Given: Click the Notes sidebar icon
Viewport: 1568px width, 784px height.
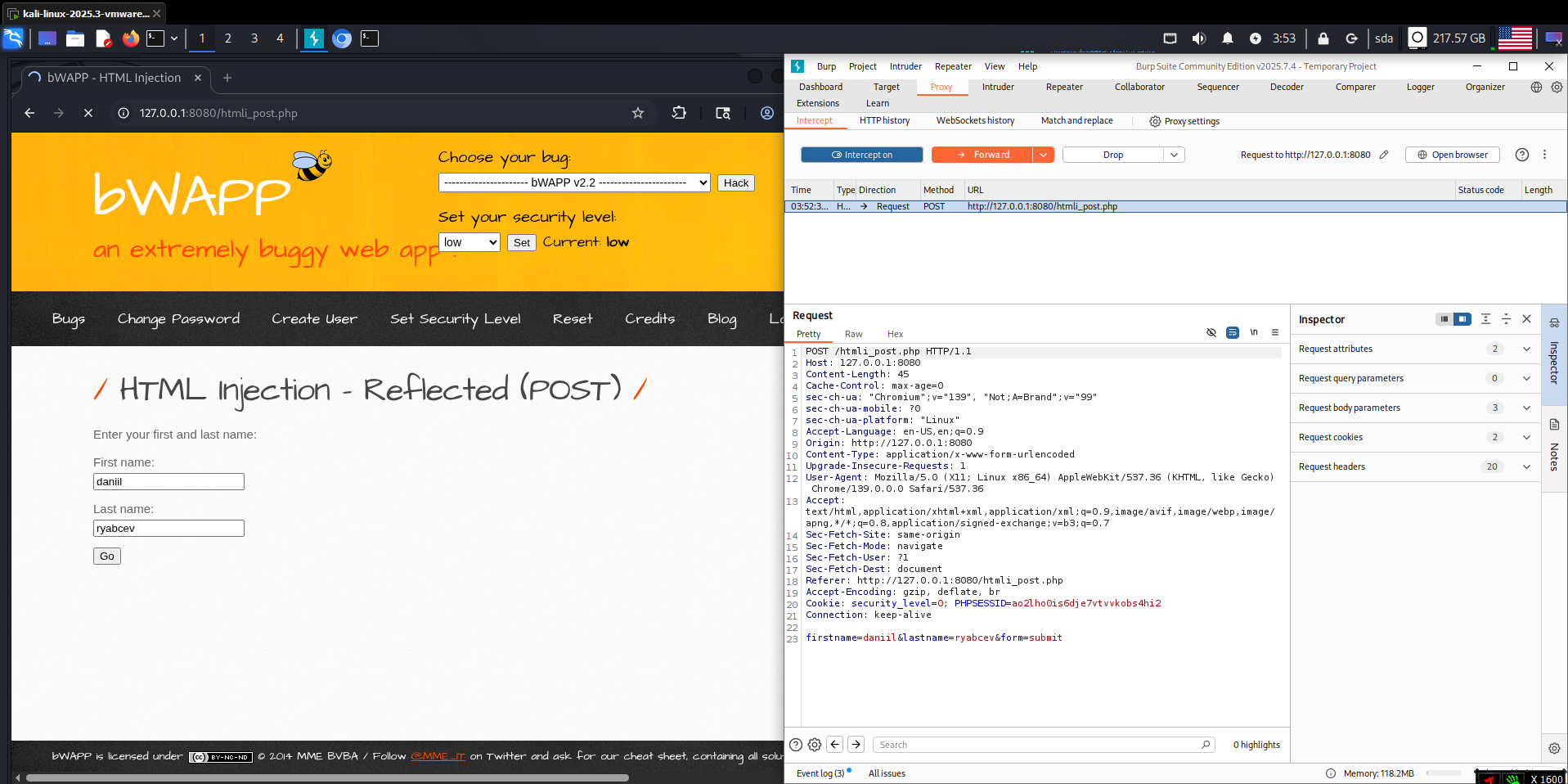Looking at the screenshot, I should 1554,425.
